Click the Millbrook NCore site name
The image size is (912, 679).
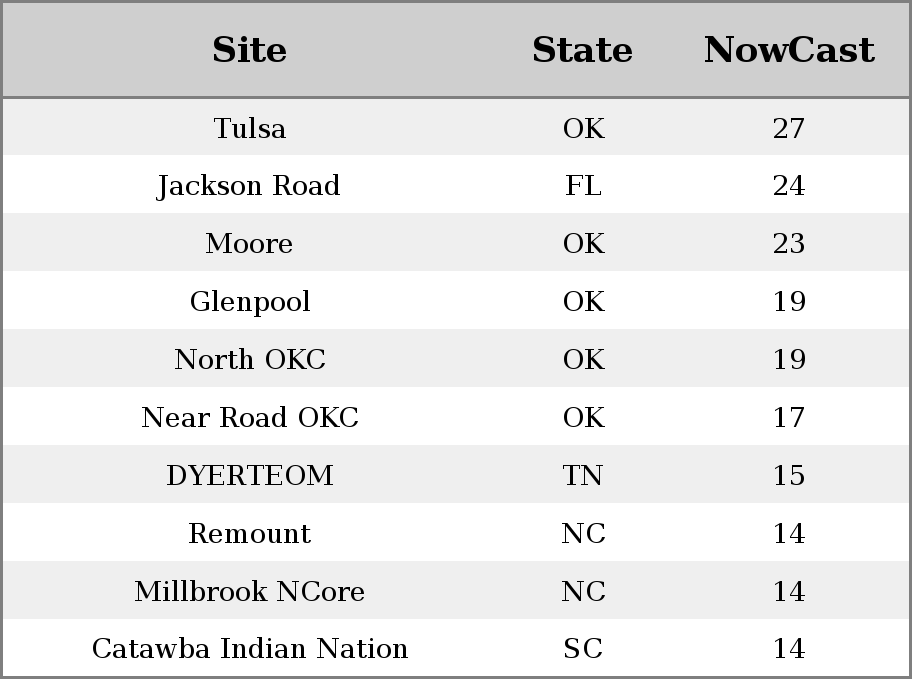pyautogui.click(x=250, y=592)
